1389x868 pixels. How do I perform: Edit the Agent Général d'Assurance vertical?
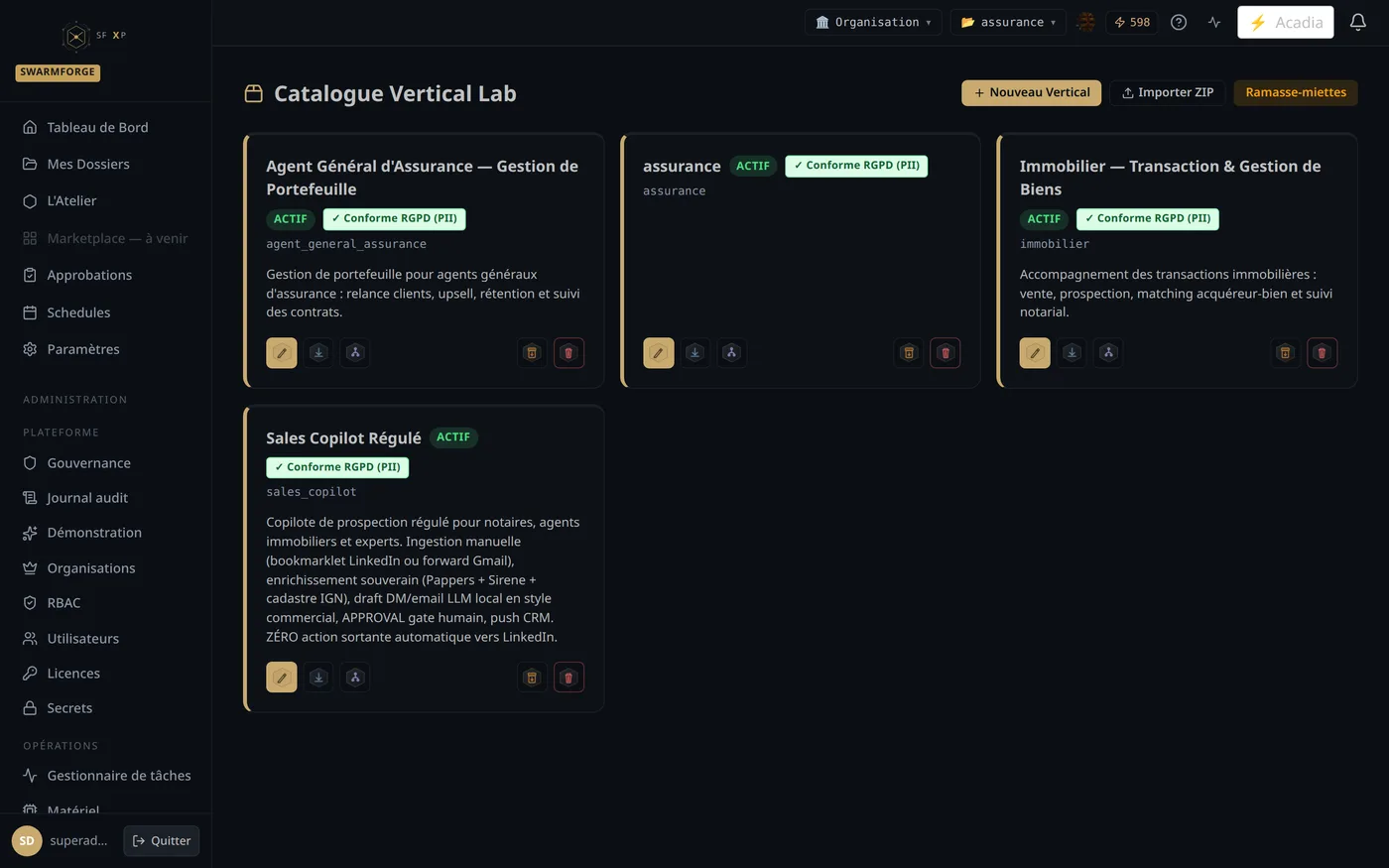tap(282, 353)
